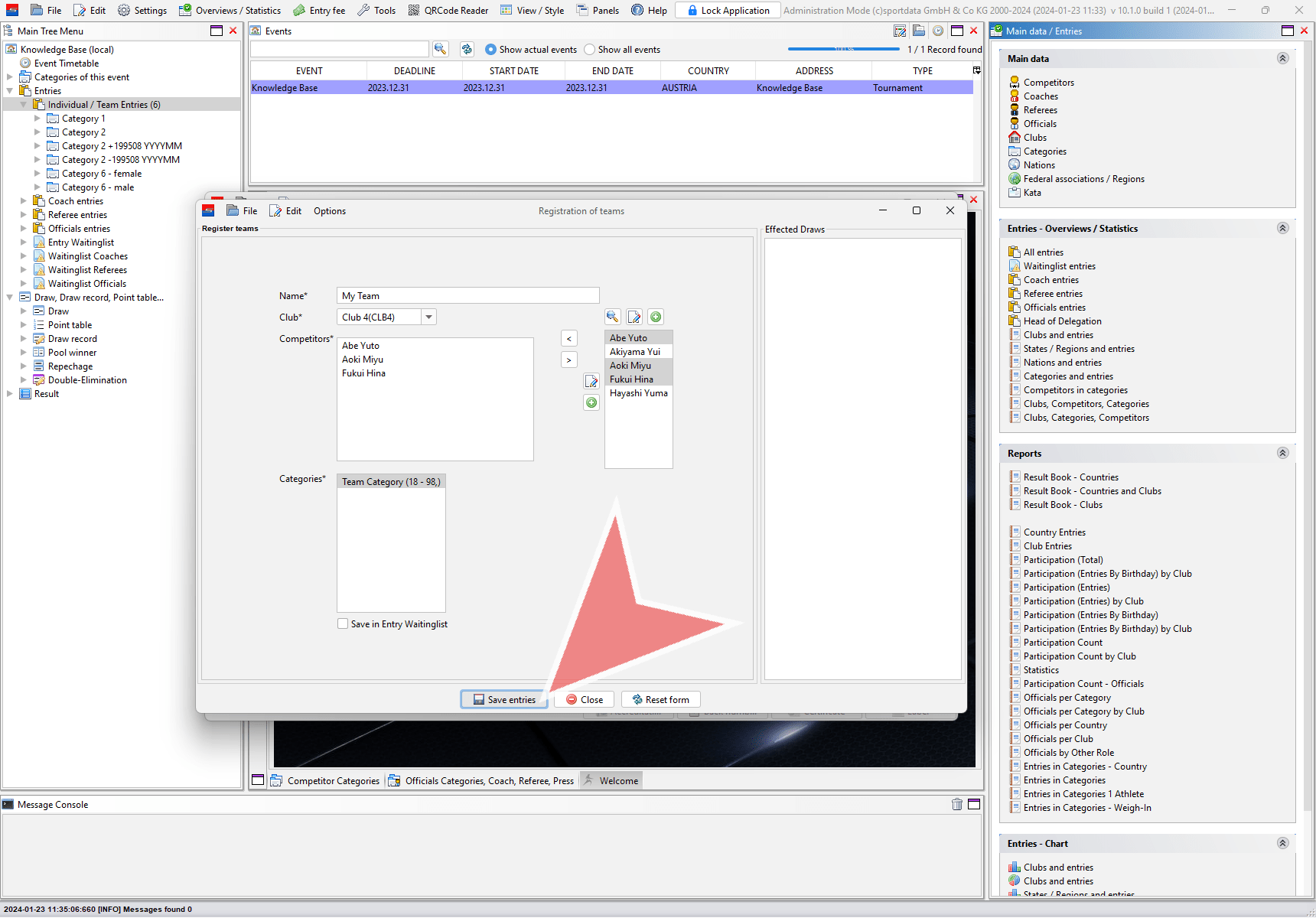Viewport: 1316px width, 918px height.
Task: Enable Save in Entry Waitinglist checkbox
Action: tap(343, 623)
